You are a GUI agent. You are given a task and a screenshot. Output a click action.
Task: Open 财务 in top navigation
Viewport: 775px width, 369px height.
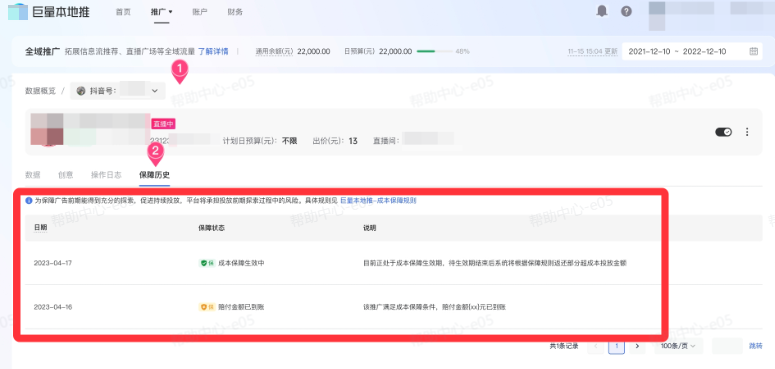click(x=235, y=12)
